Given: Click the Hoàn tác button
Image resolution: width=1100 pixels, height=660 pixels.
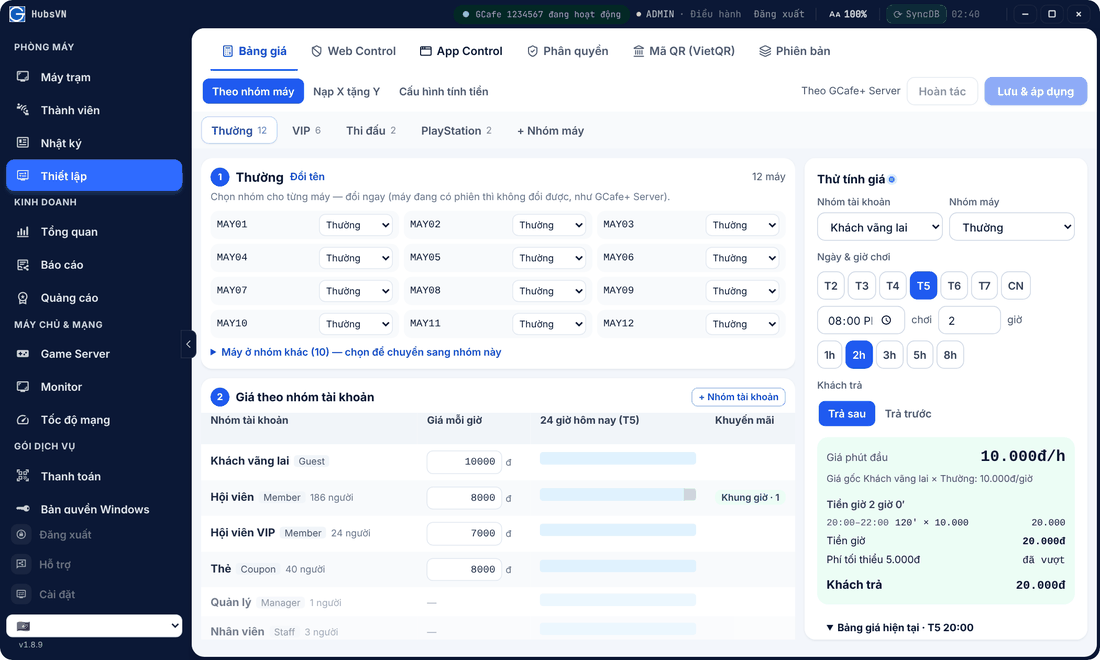Looking at the screenshot, I should click(x=942, y=91).
